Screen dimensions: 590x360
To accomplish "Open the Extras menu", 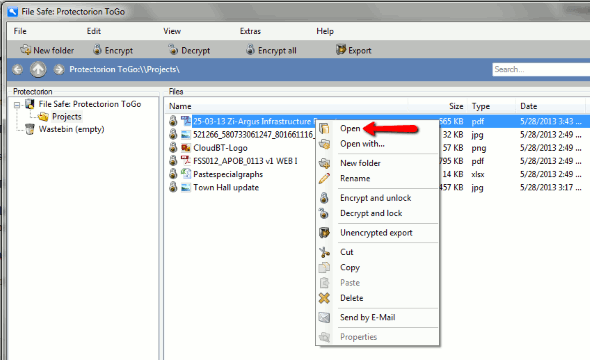I will (x=250, y=31).
